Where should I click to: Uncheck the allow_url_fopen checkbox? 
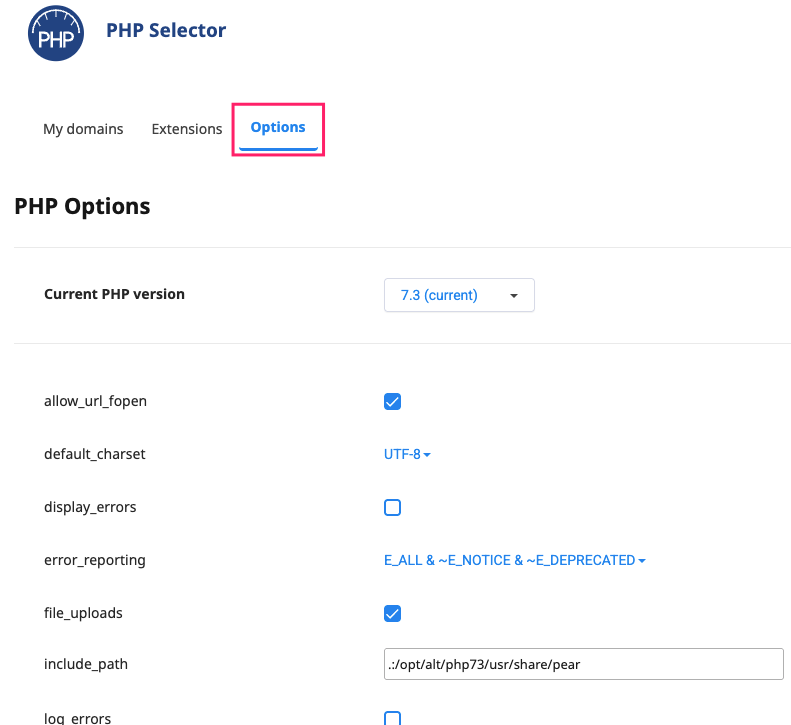tap(393, 402)
